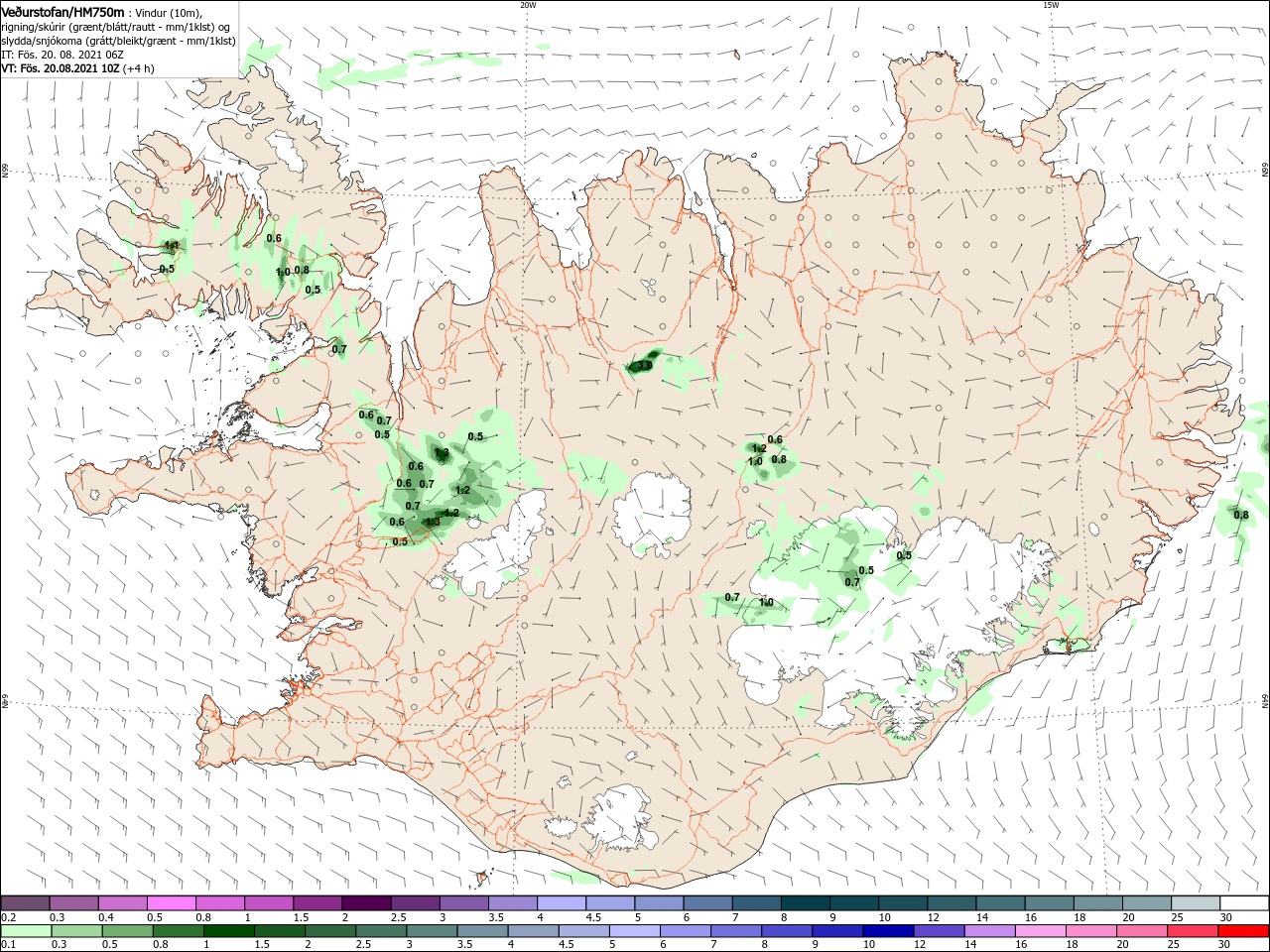Pick the dark teal 8 swatch in snow scale

(805, 903)
